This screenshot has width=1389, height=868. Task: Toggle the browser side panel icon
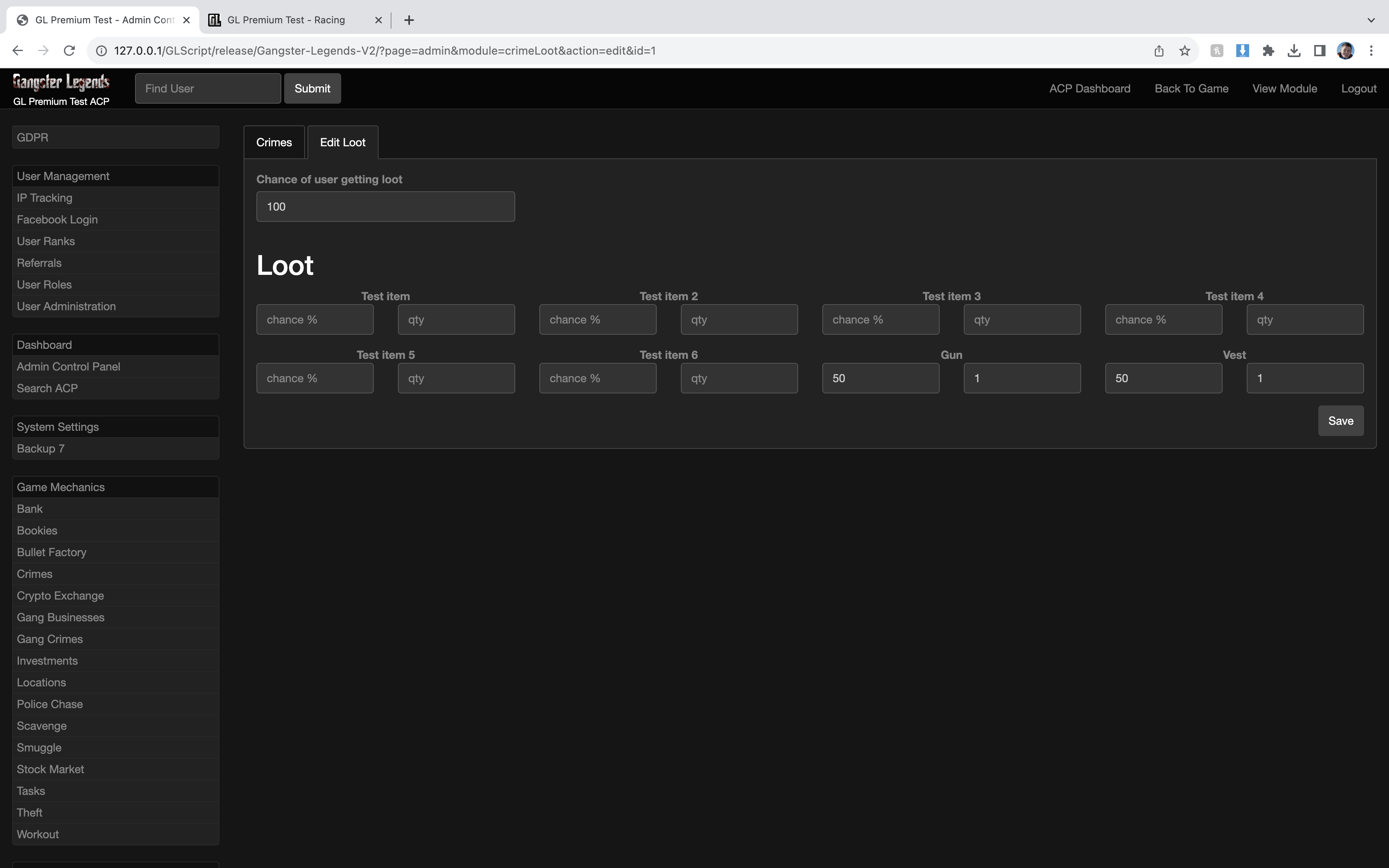[x=1319, y=51]
